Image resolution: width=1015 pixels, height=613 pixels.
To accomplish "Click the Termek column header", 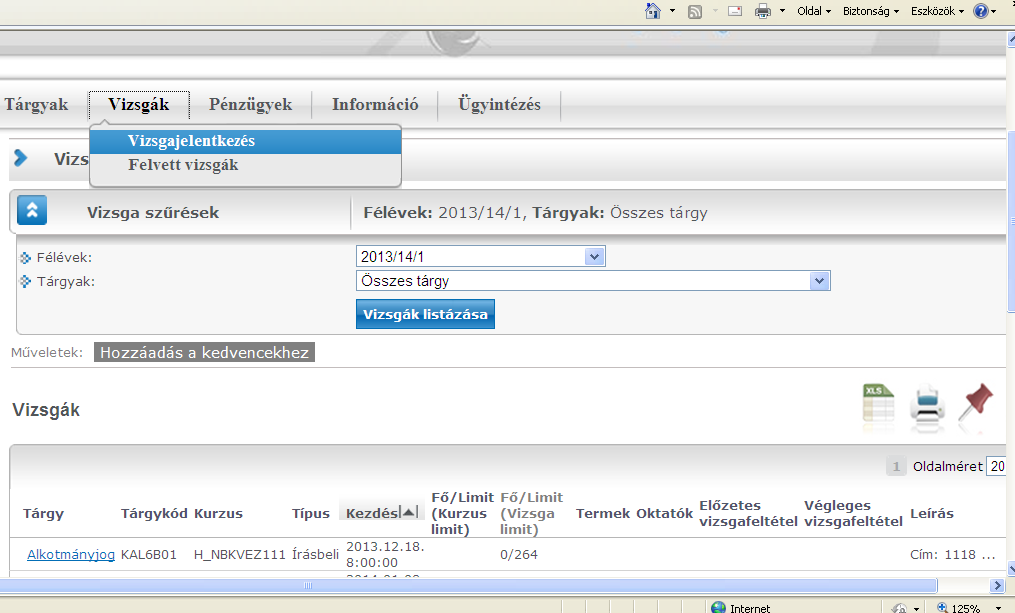I will tap(603, 514).
